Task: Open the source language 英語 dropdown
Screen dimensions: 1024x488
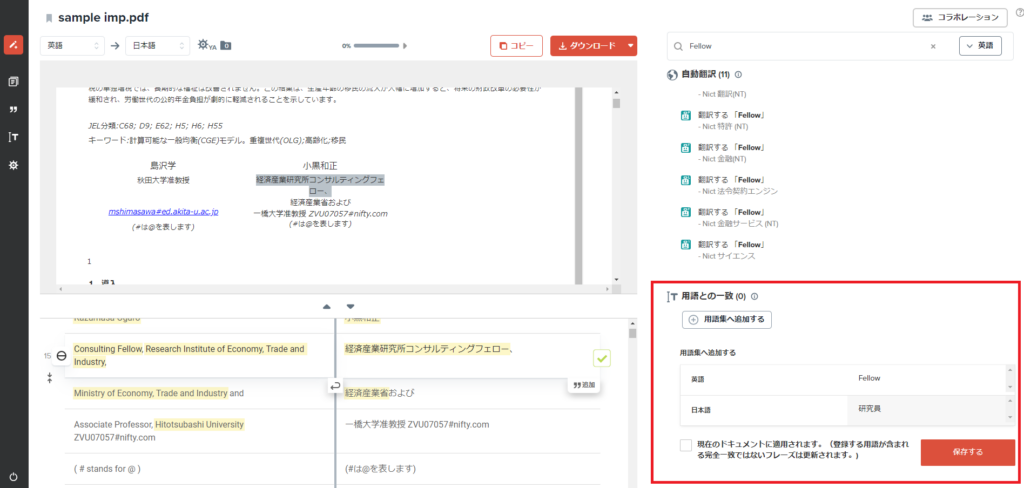Action: (72, 45)
